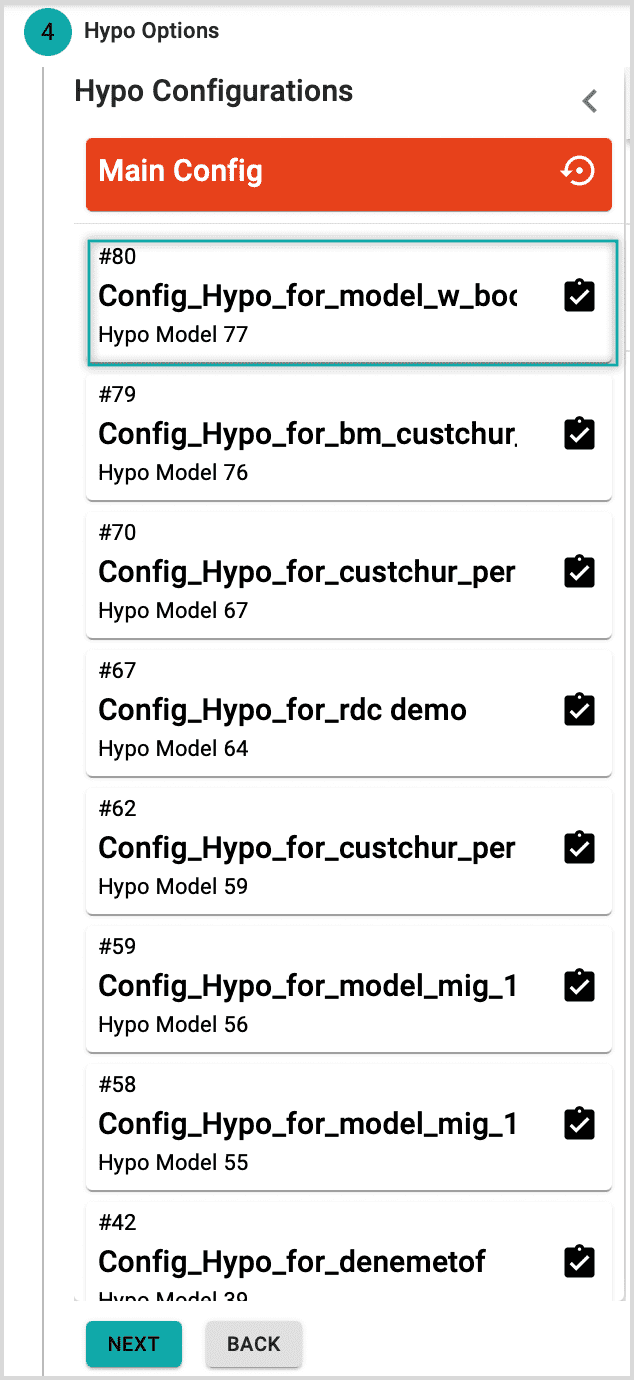634x1380 pixels.
Task: Click clipboard-check icon for config #59
Action: (580, 985)
